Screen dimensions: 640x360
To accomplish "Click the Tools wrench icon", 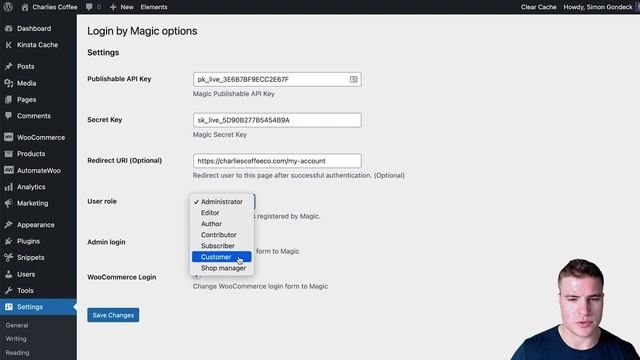I will [9, 291].
